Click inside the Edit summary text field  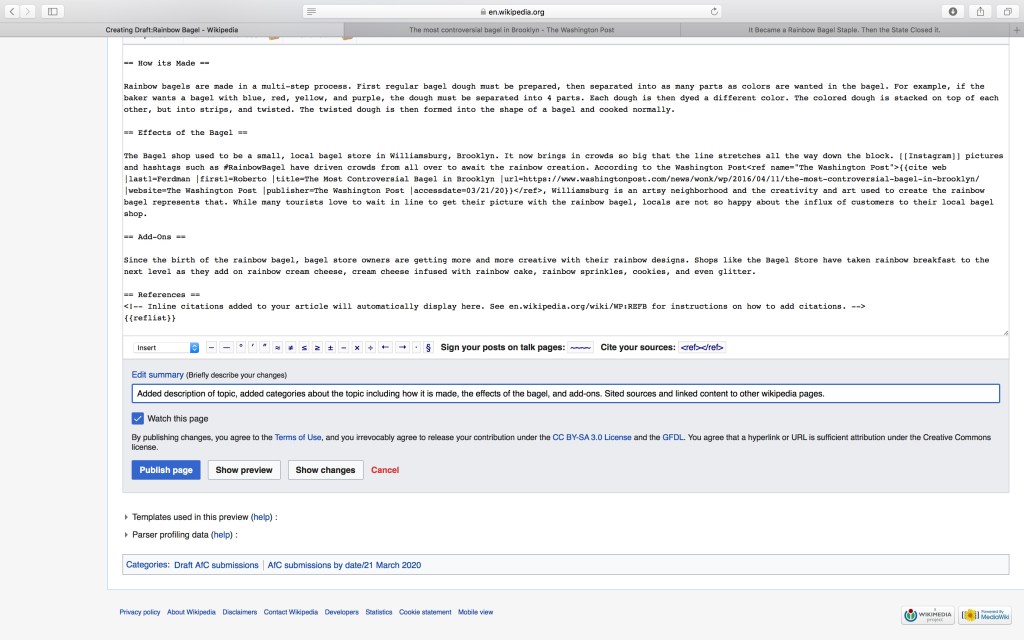565,394
